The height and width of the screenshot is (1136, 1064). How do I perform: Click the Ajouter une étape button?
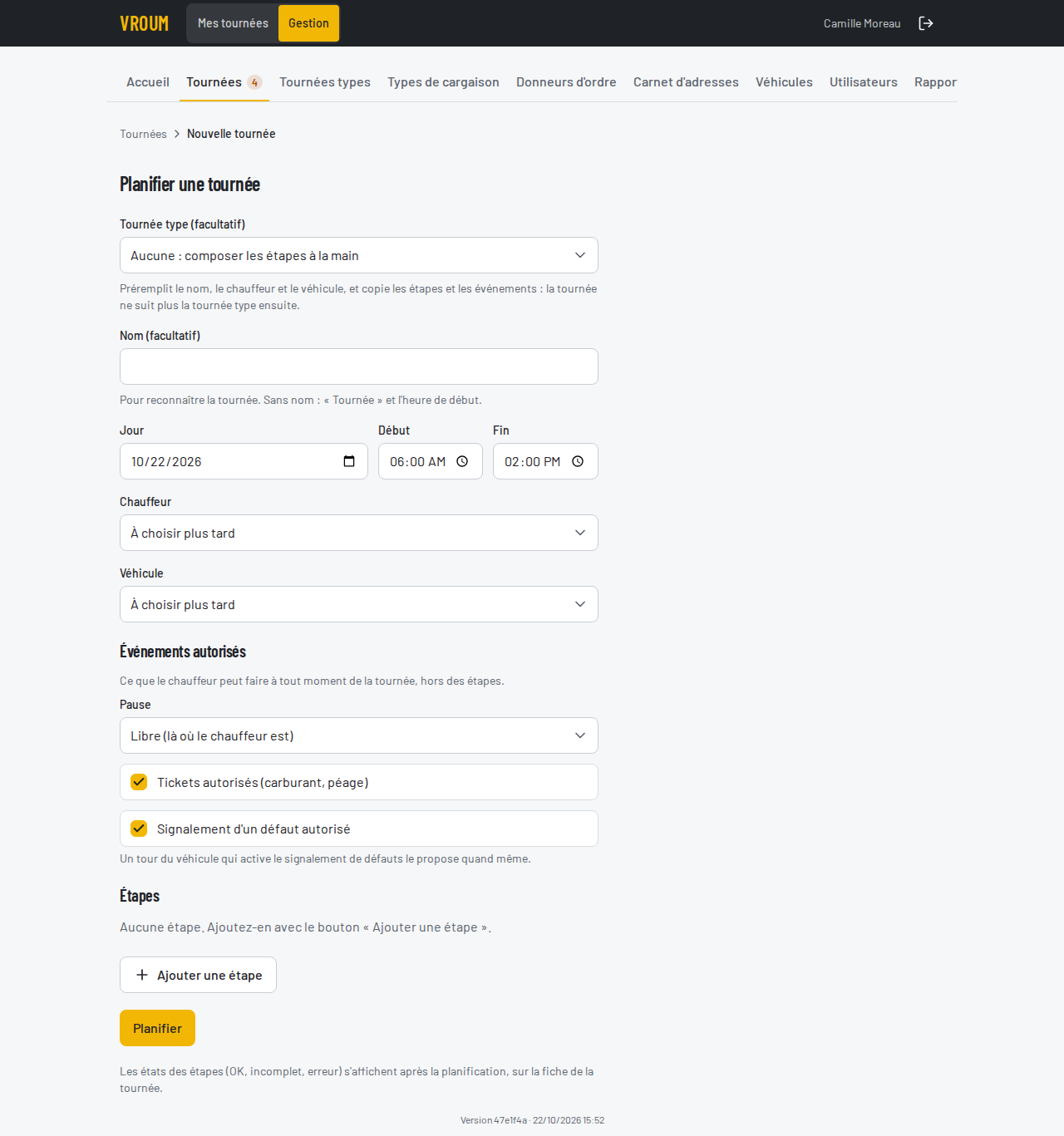click(x=198, y=975)
